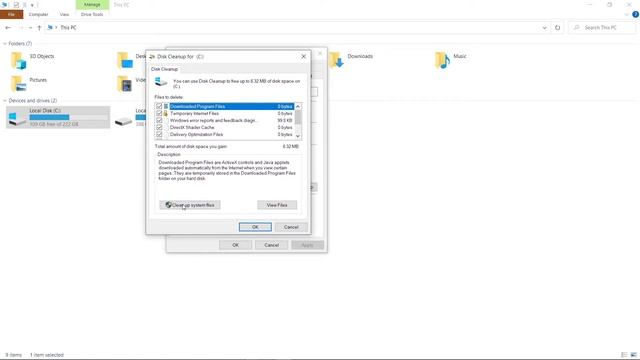This screenshot has height=360, width=640.
Task: Click the Local Disk (C:) usage bar
Action: click(68, 117)
